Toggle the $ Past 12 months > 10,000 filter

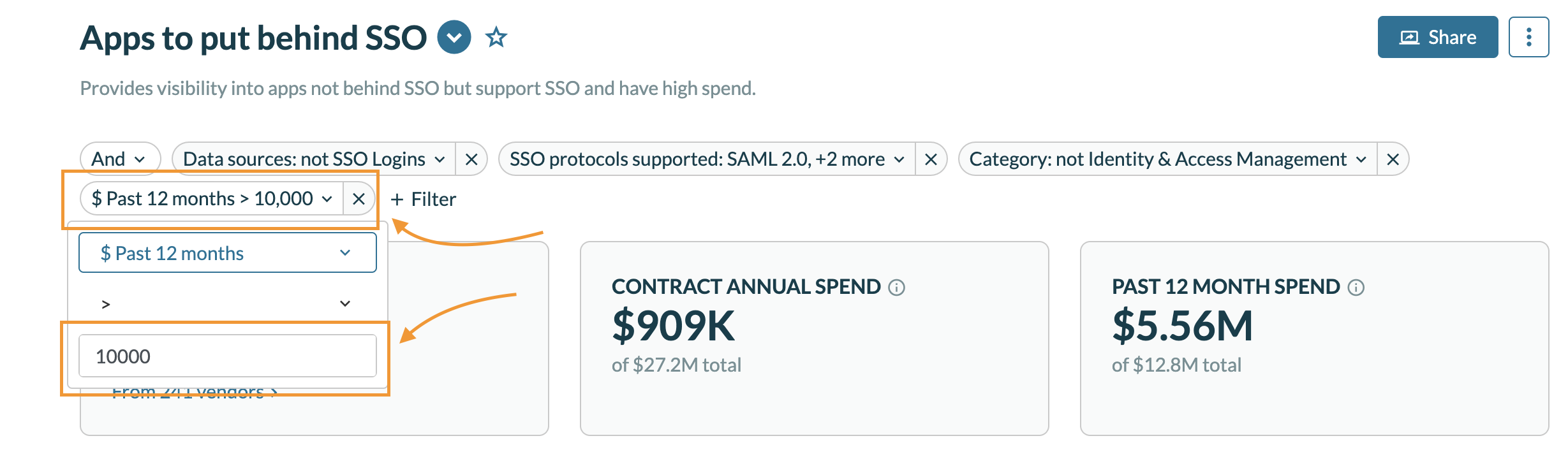212,199
